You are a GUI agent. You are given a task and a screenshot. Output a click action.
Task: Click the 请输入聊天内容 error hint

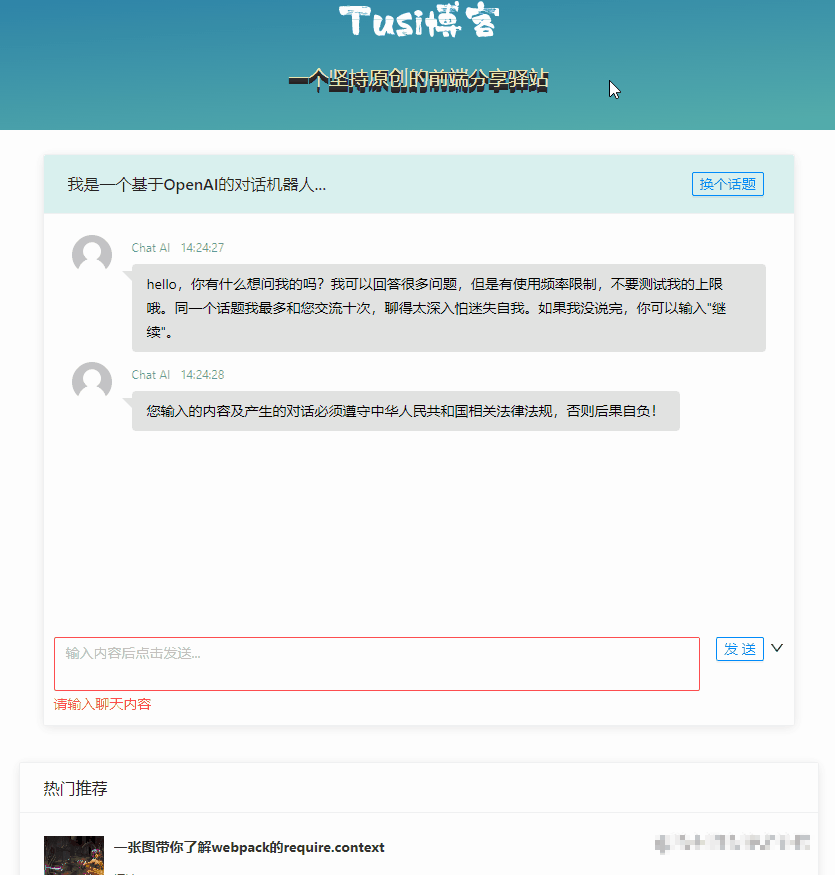point(101,704)
